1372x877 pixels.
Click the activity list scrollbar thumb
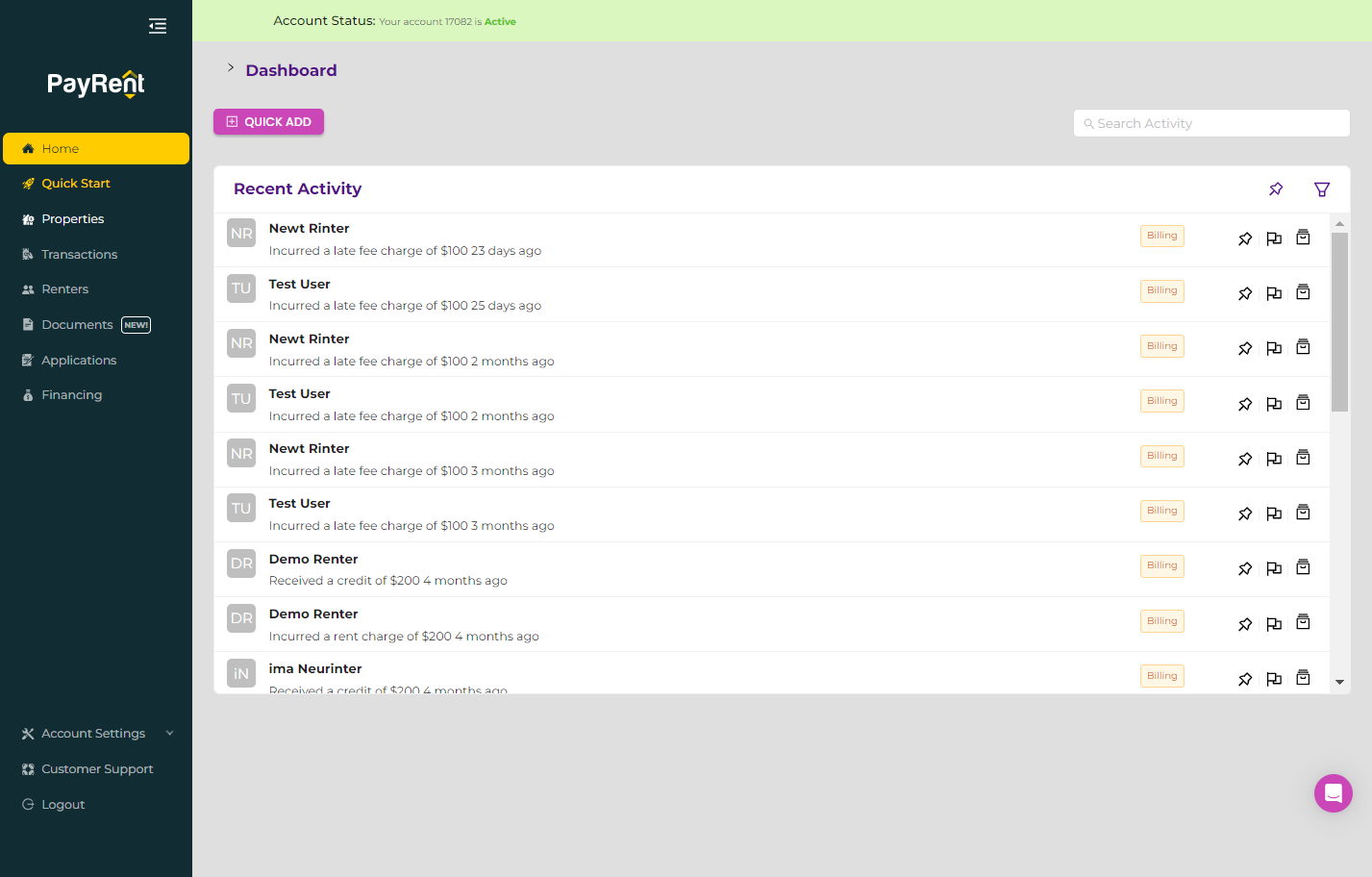[x=1339, y=322]
